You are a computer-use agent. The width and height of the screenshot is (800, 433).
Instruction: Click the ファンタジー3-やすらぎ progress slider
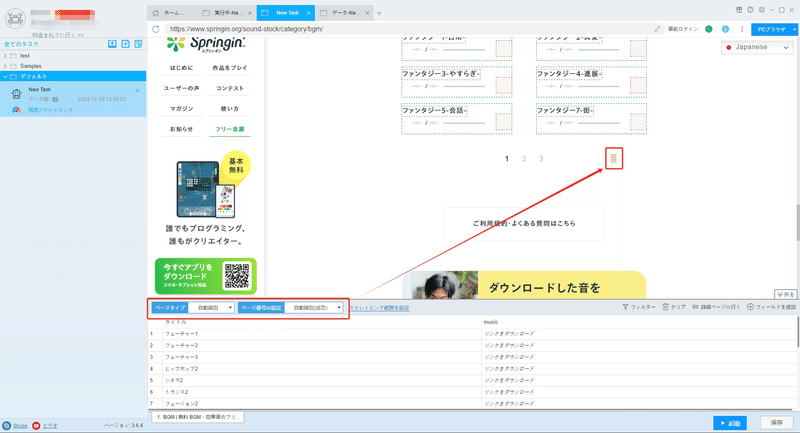click(464, 86)
